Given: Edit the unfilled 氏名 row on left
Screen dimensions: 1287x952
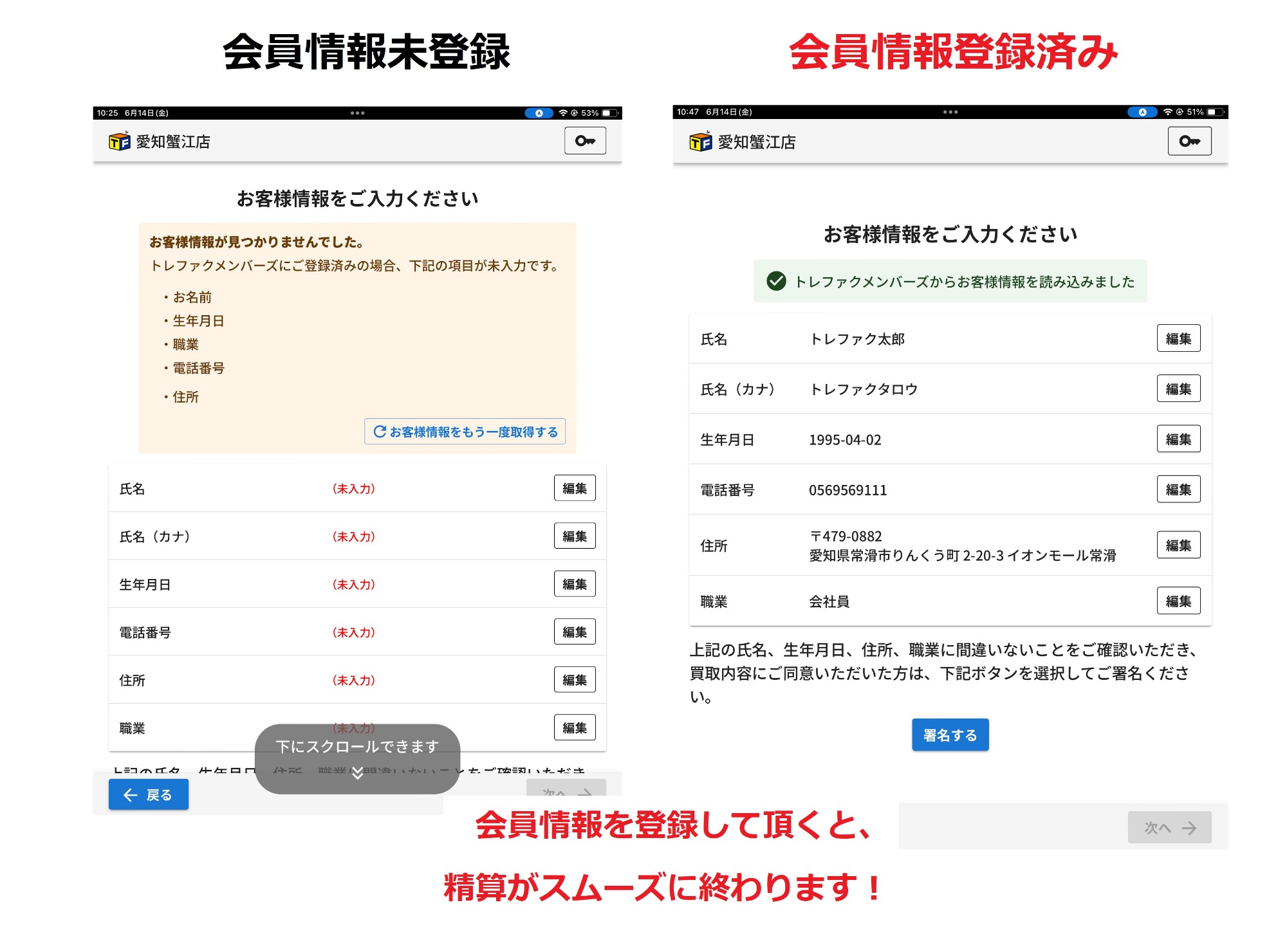Looking at the screenshot, I should coord(574,488).
